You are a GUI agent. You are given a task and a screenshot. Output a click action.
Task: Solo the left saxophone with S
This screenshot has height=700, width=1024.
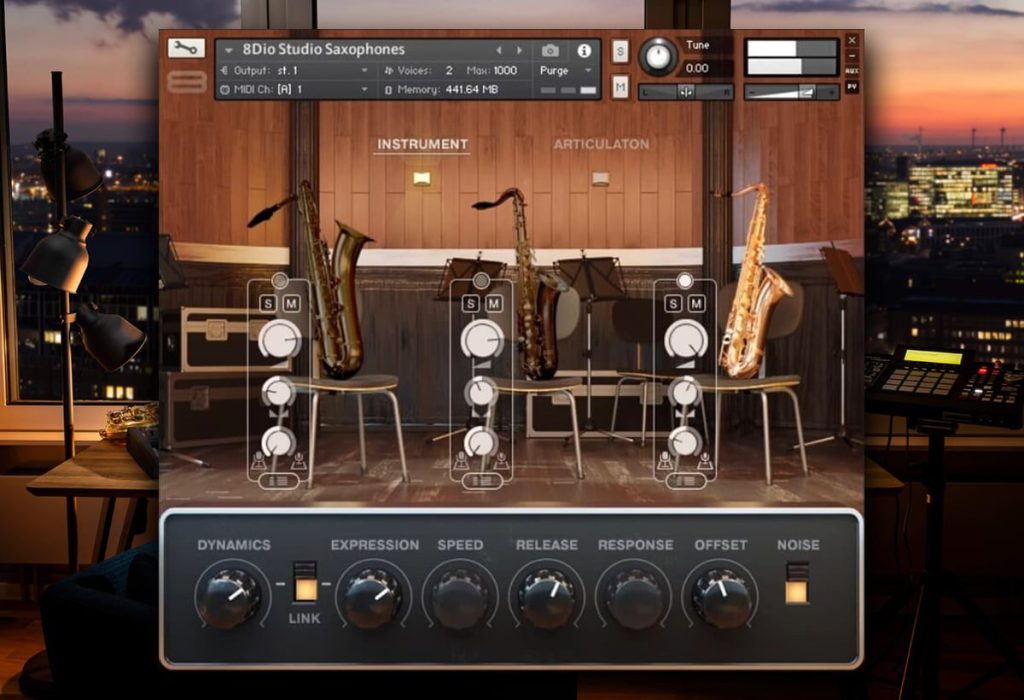(268, 304)
